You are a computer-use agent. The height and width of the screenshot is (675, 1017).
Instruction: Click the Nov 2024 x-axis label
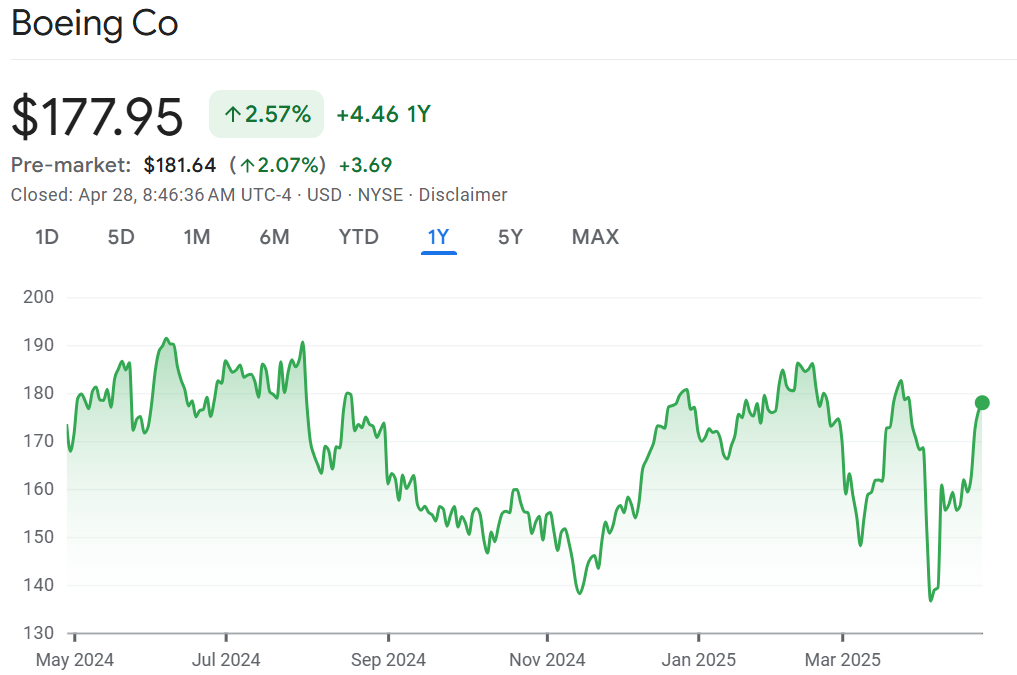click(x=547, y=660)
